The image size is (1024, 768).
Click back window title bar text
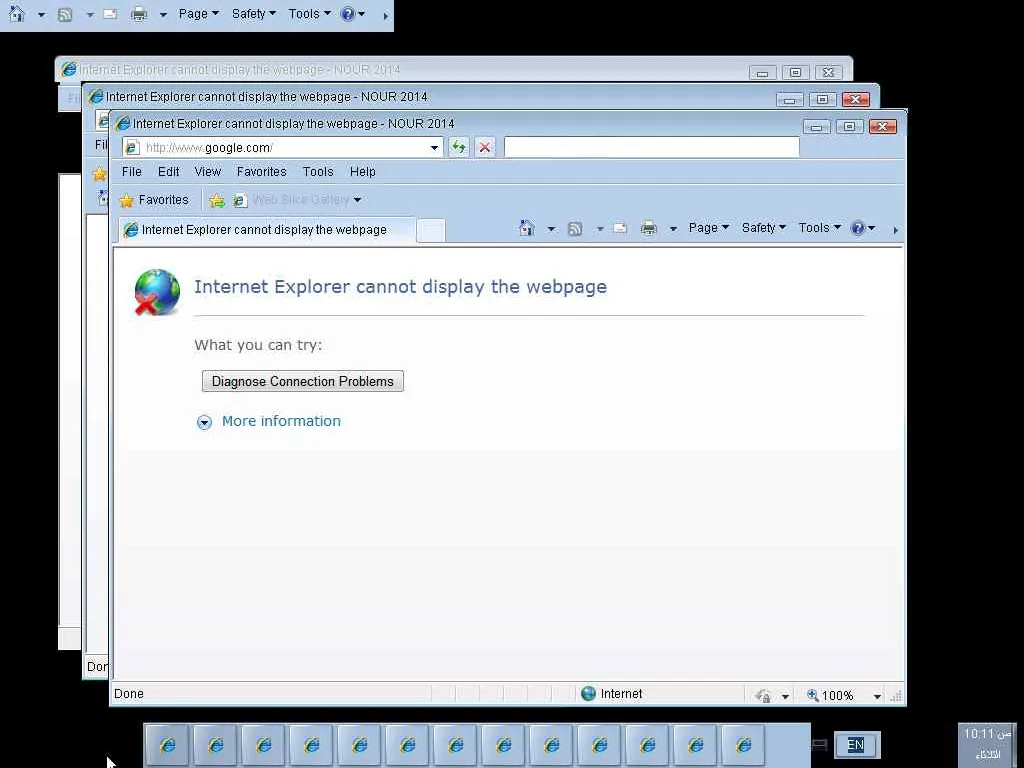point(240,70)
